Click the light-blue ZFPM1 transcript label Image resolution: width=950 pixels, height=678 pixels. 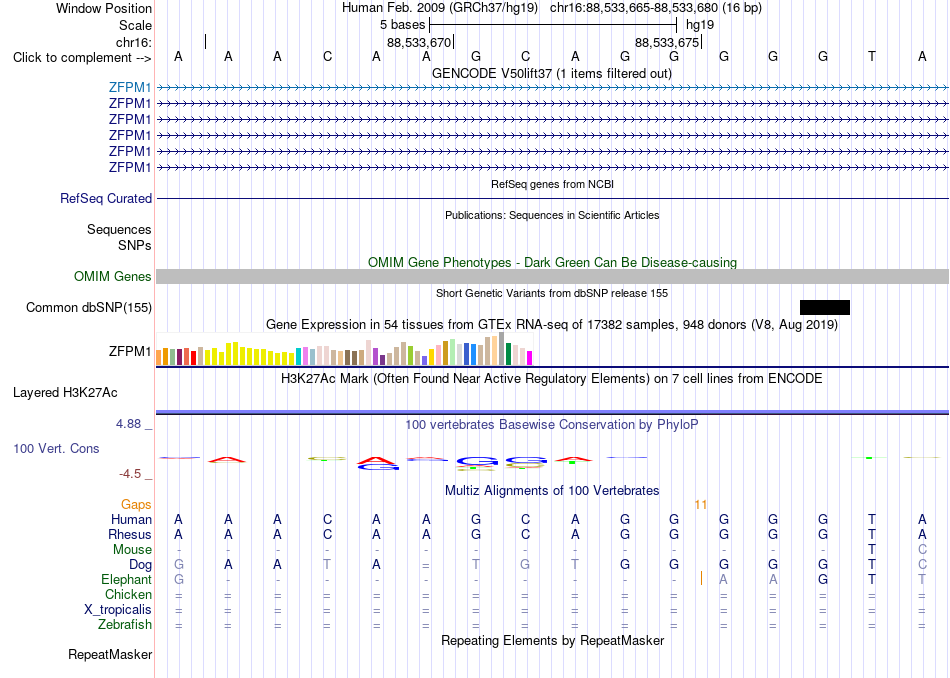pos(130,87)
